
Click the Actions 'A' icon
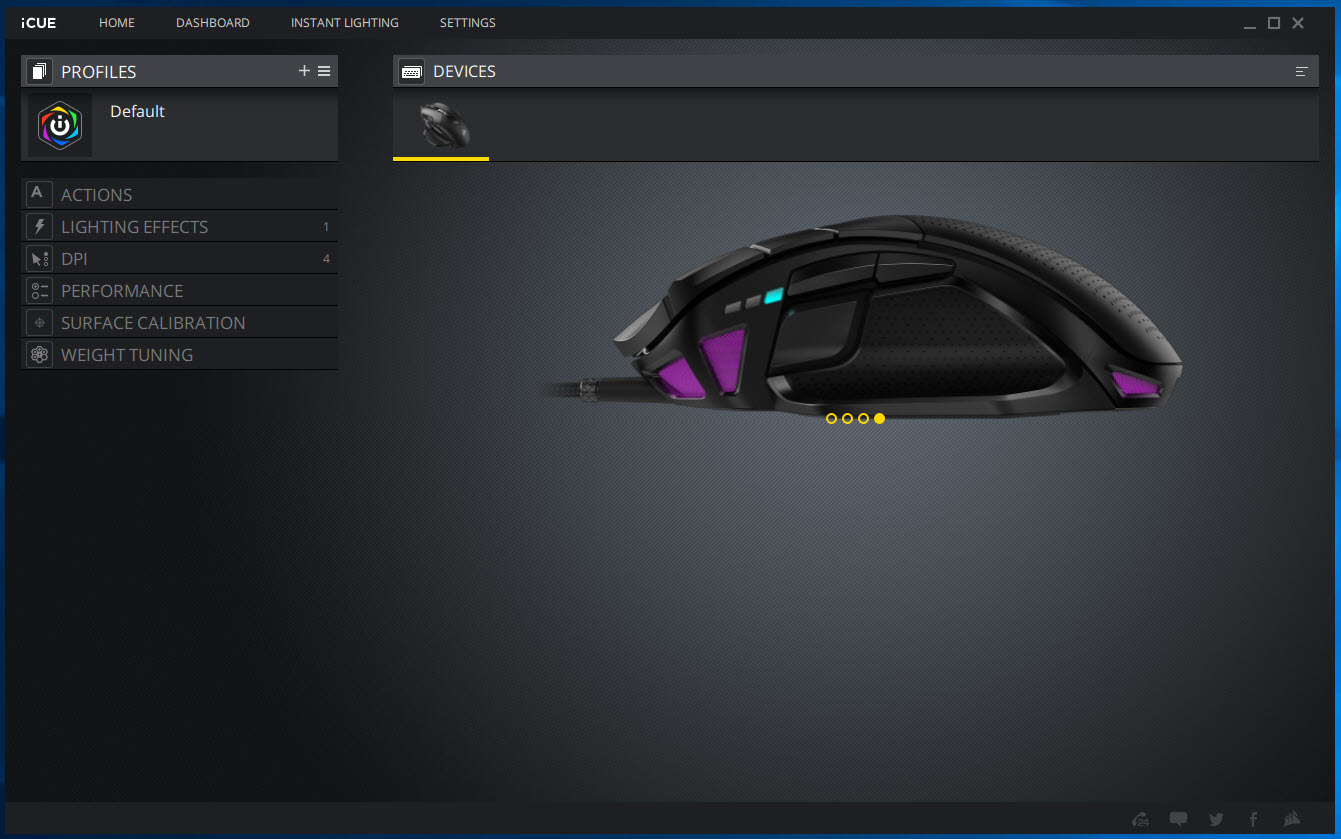point(39,194)
